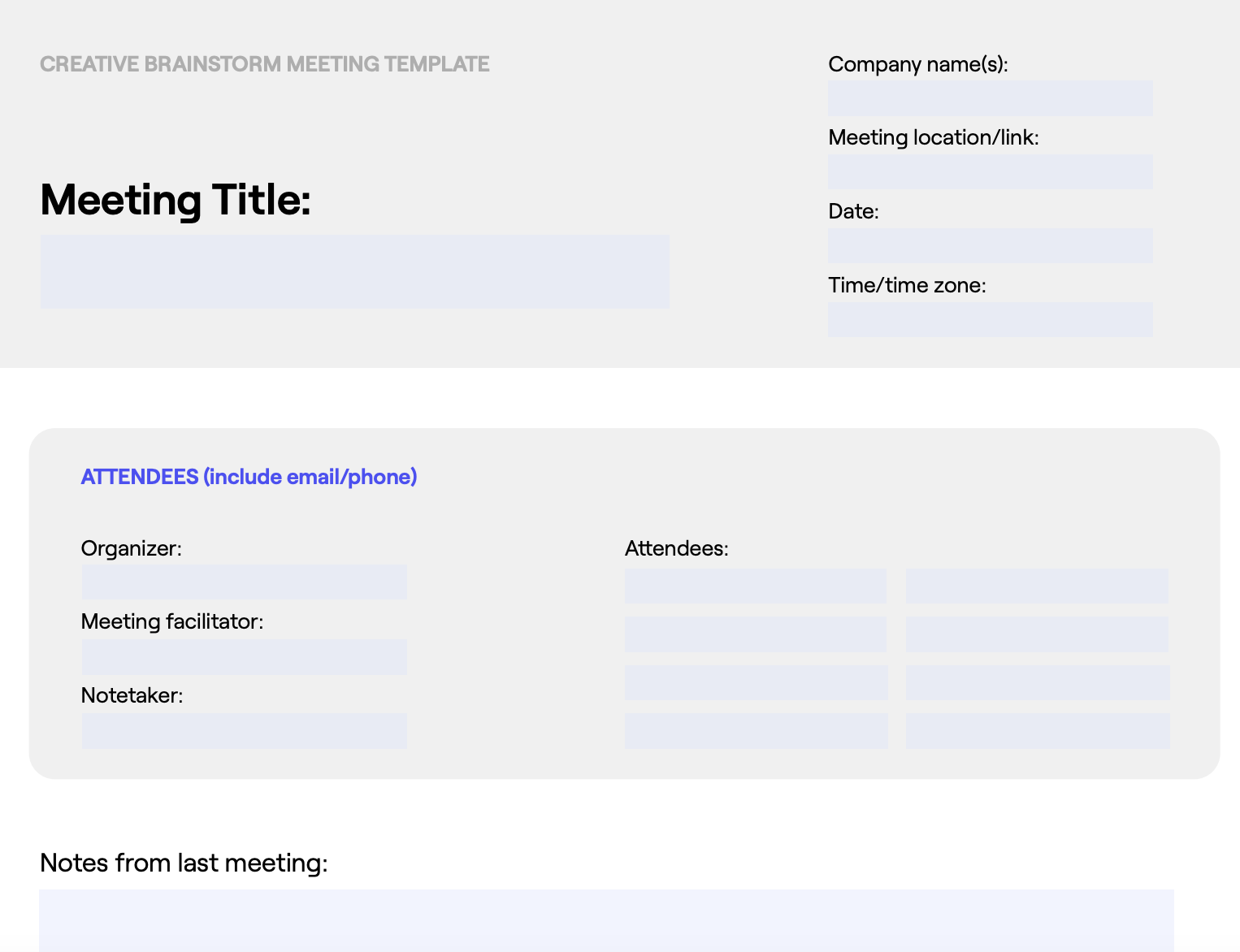Click the first attendee field in left column
This screenshot has height=952, width=1240.
coord(756,585)
